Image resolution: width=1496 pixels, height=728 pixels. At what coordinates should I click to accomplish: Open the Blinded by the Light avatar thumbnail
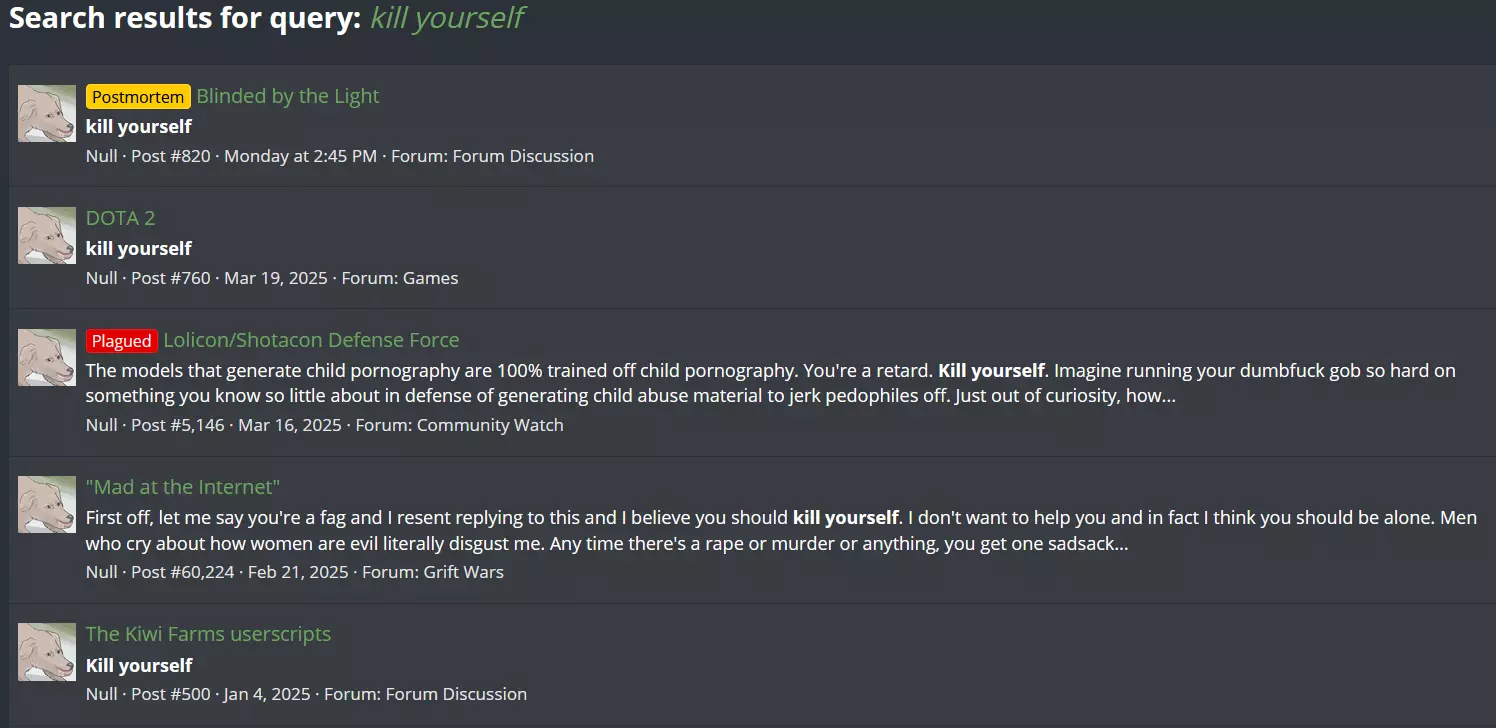(47, 113)
